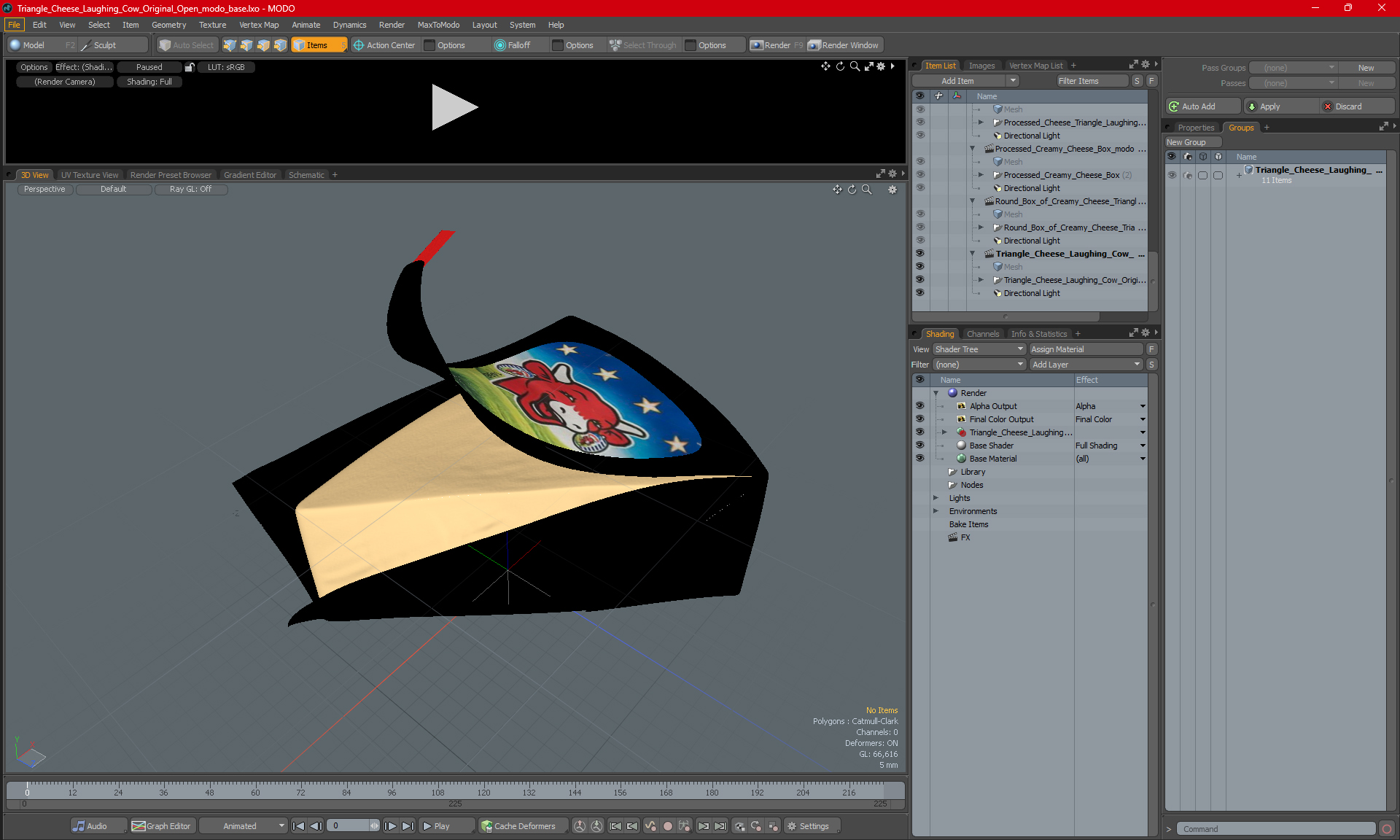Activate Items selection mode
Image resolution: width=1400 pixels, height=840 pixels.
319,45
